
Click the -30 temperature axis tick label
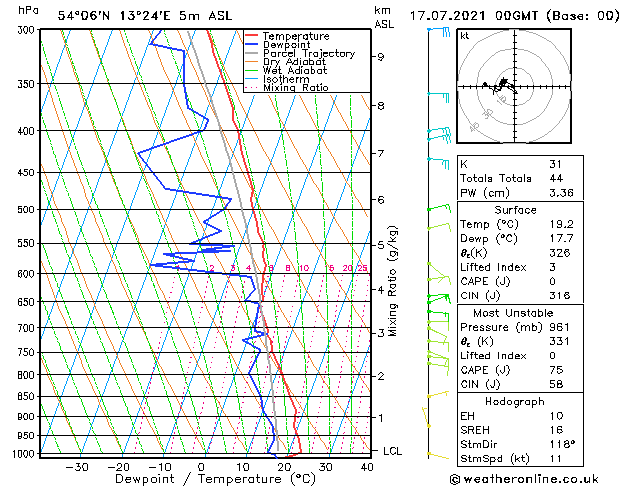click(x=77, y=468)
